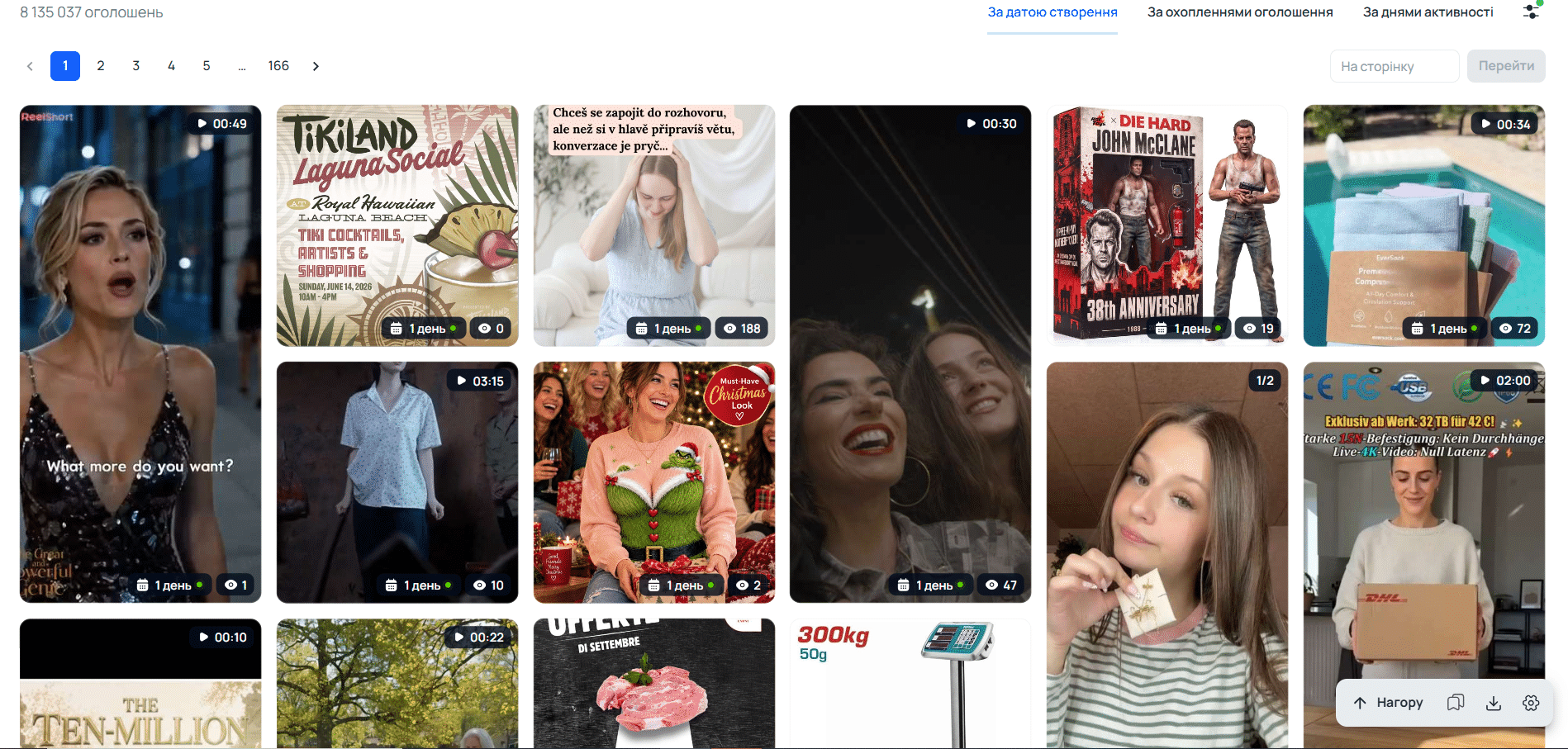Viewport: 1568px width, 749px height.
Task: Click the download icon in floating toolbar
Action: tap(1494, 703)
